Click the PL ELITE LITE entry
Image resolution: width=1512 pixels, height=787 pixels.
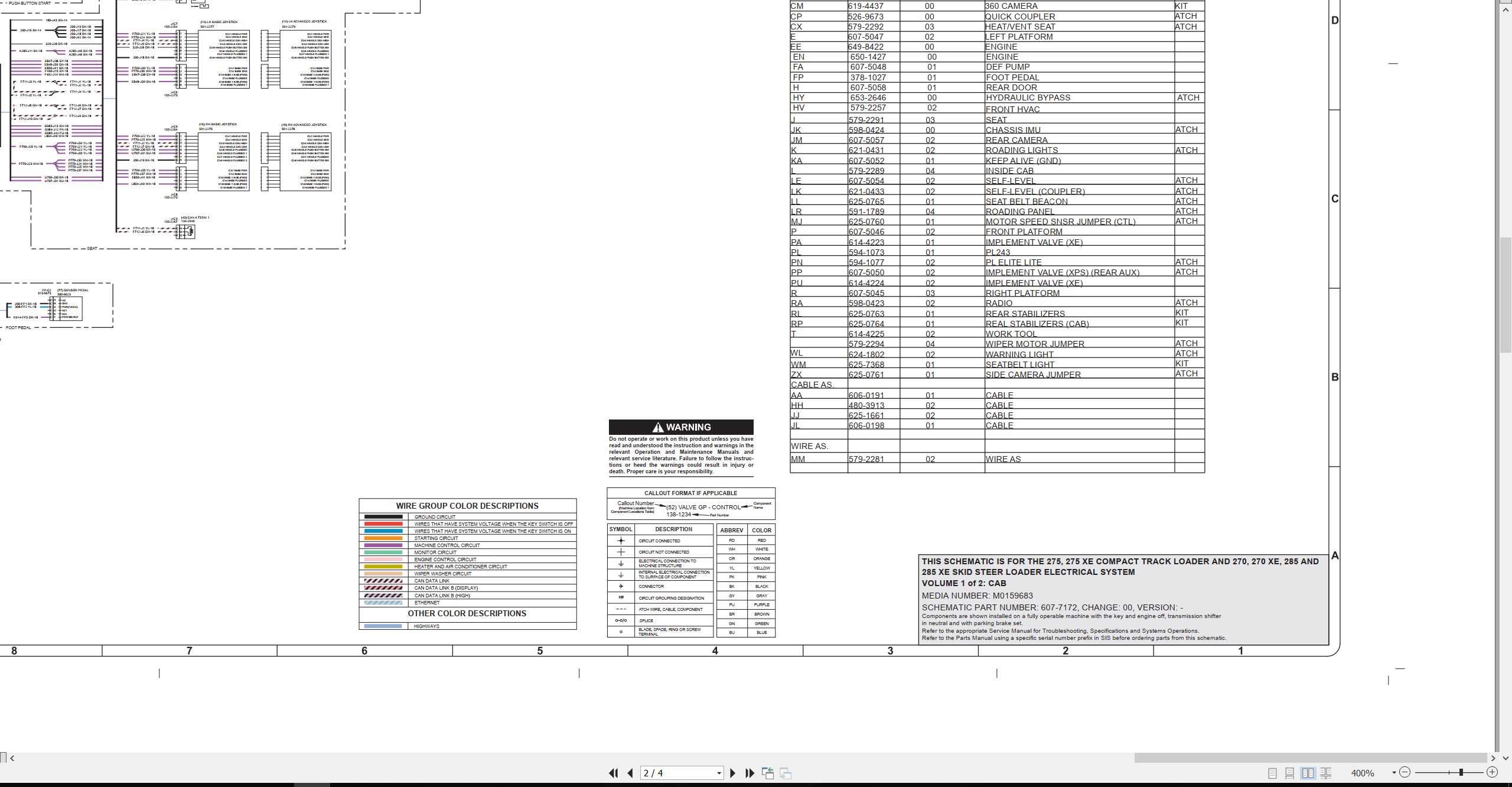(1014, 262)
